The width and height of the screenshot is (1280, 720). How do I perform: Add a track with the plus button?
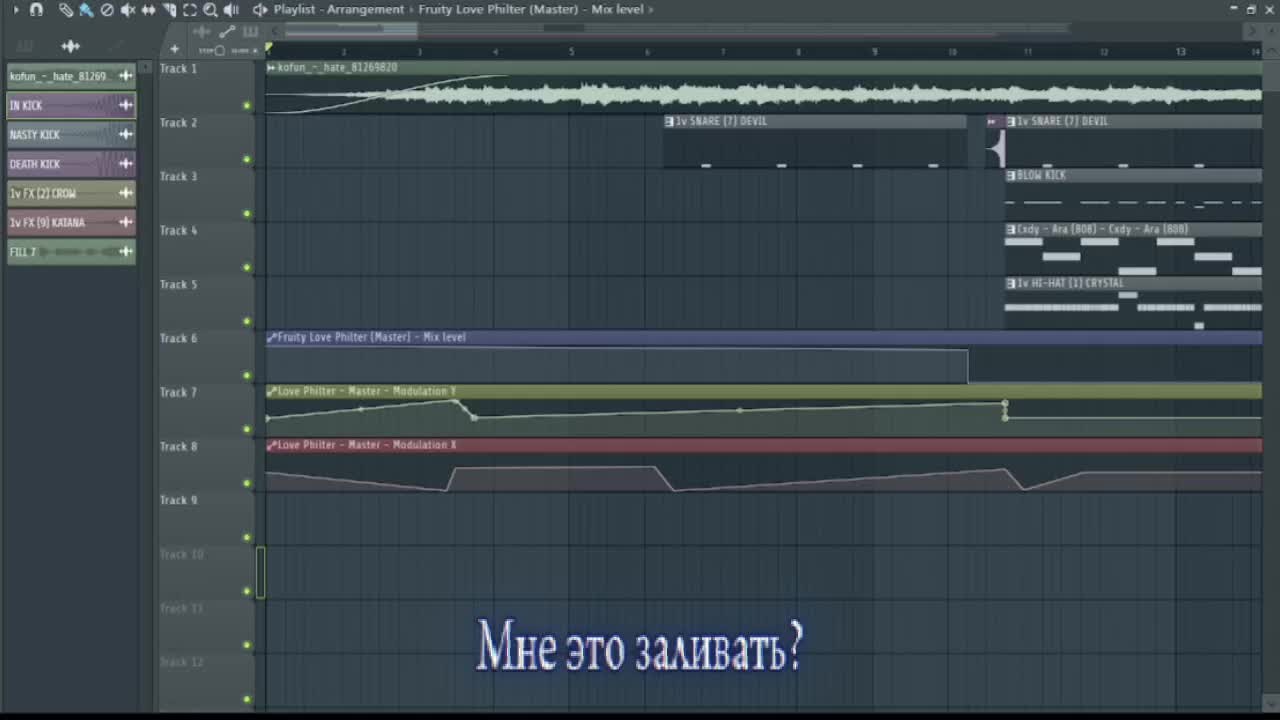click(174, 48)
